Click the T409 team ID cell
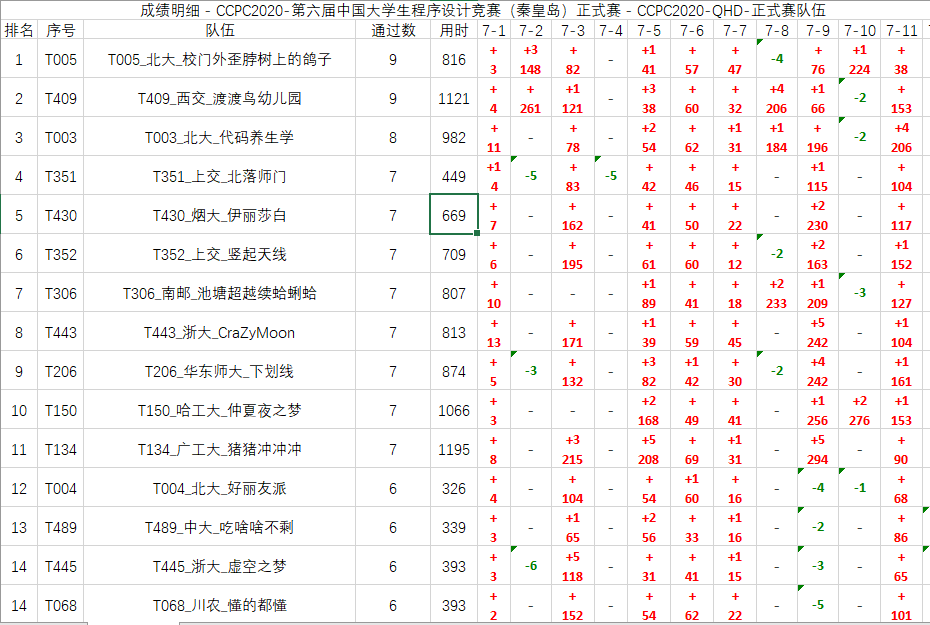 (60, 99)
